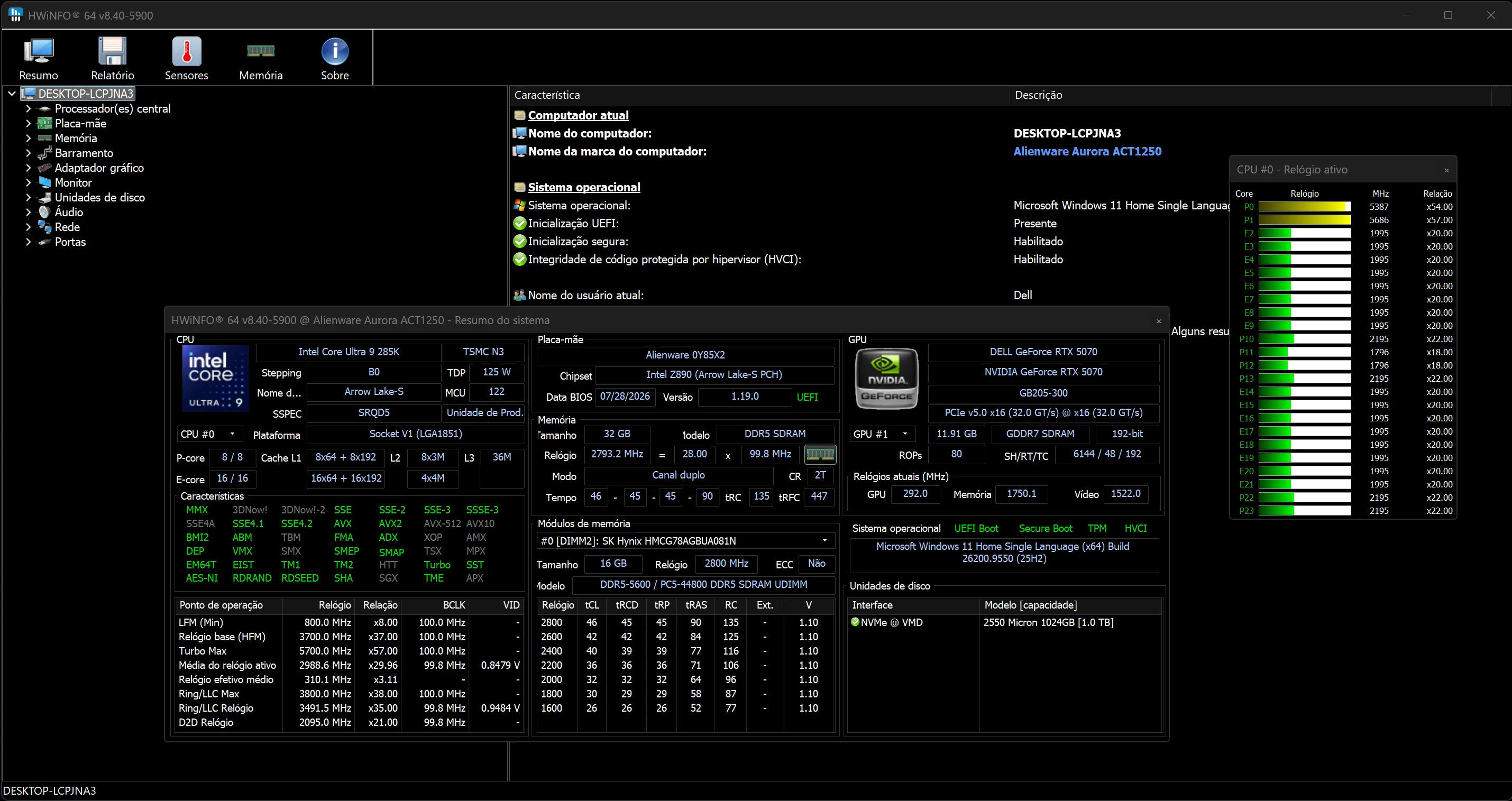Open the memory module DIMM2 SK Hynix dropdown
1512x801 pixels.
click(x=685, y=540)
